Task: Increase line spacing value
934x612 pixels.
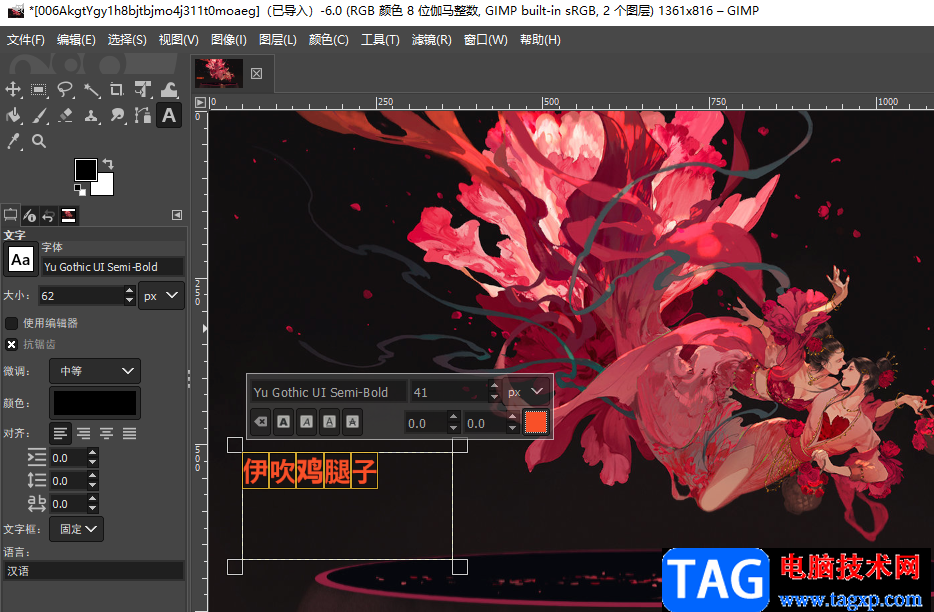Action: tap(92, 476)
